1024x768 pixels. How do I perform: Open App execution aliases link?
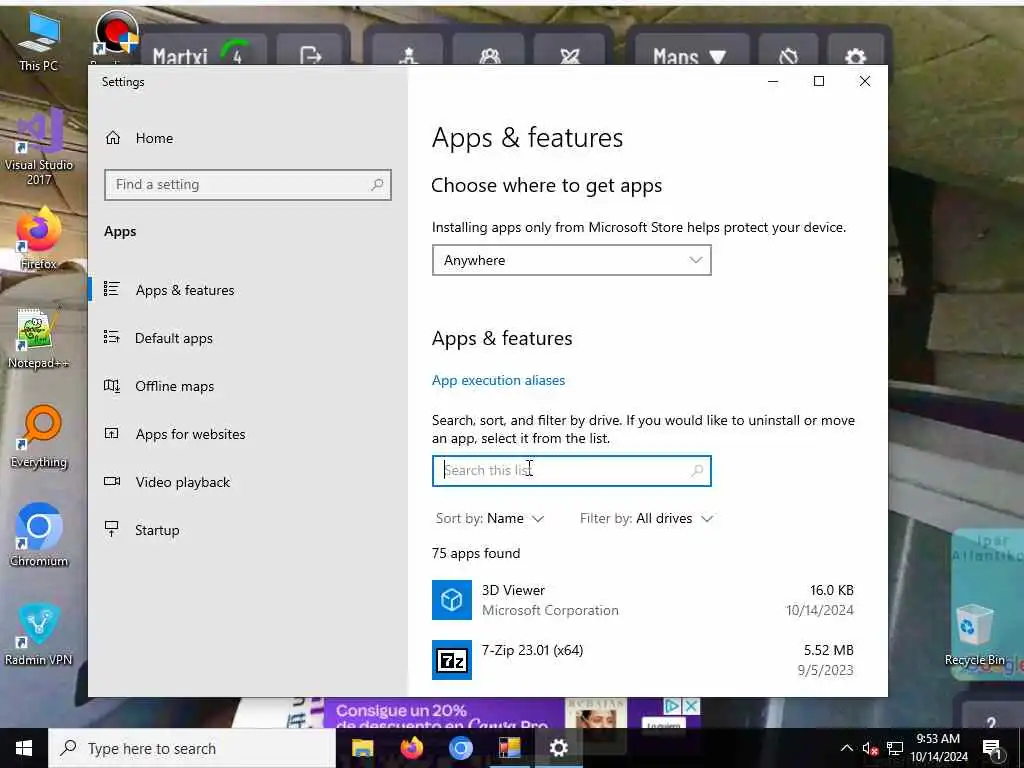(x=498, y=380)
